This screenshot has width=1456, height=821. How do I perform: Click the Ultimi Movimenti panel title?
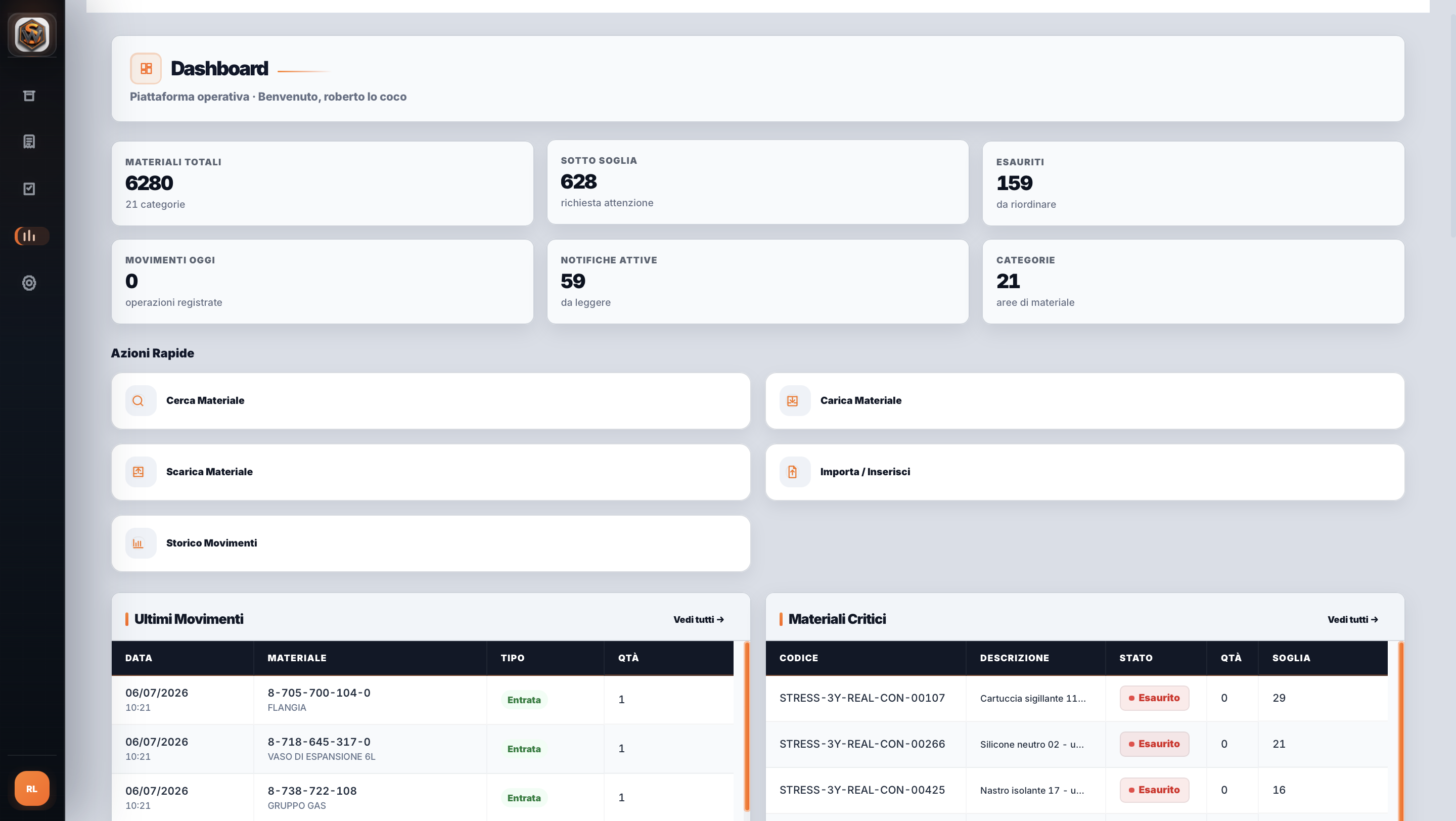tap(189, 619)
